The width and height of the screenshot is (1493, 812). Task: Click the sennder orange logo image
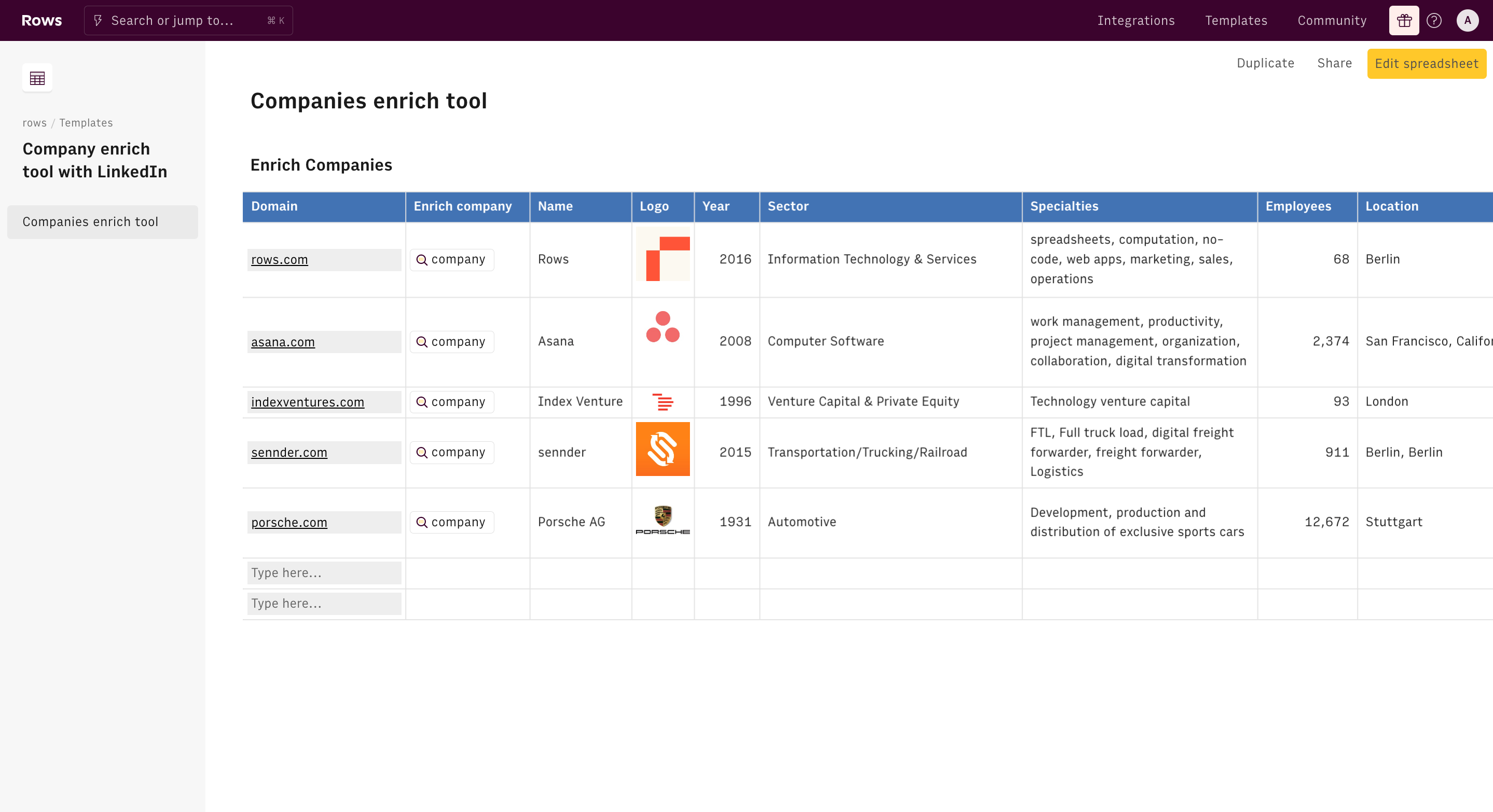click(662, 449)
